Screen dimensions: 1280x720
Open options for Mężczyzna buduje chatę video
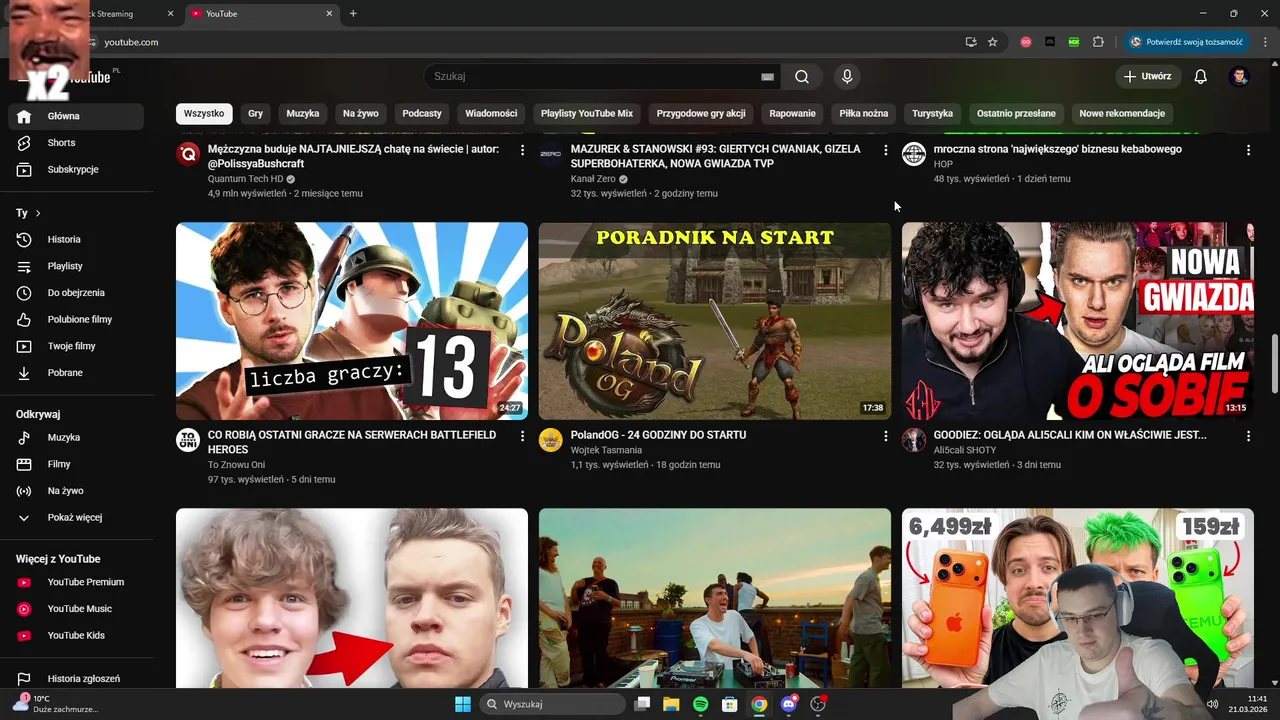click(x=522, y=150)
